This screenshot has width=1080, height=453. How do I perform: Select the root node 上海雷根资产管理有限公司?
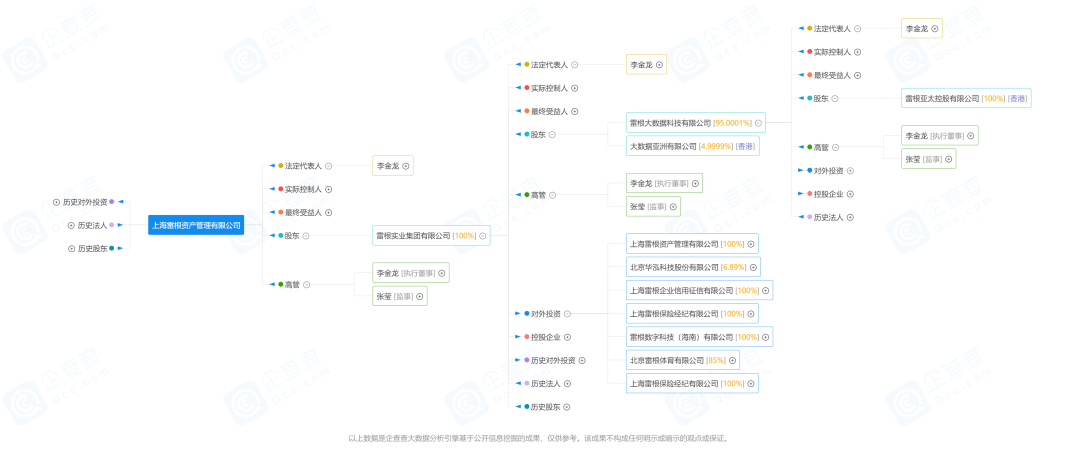point(196,225)
